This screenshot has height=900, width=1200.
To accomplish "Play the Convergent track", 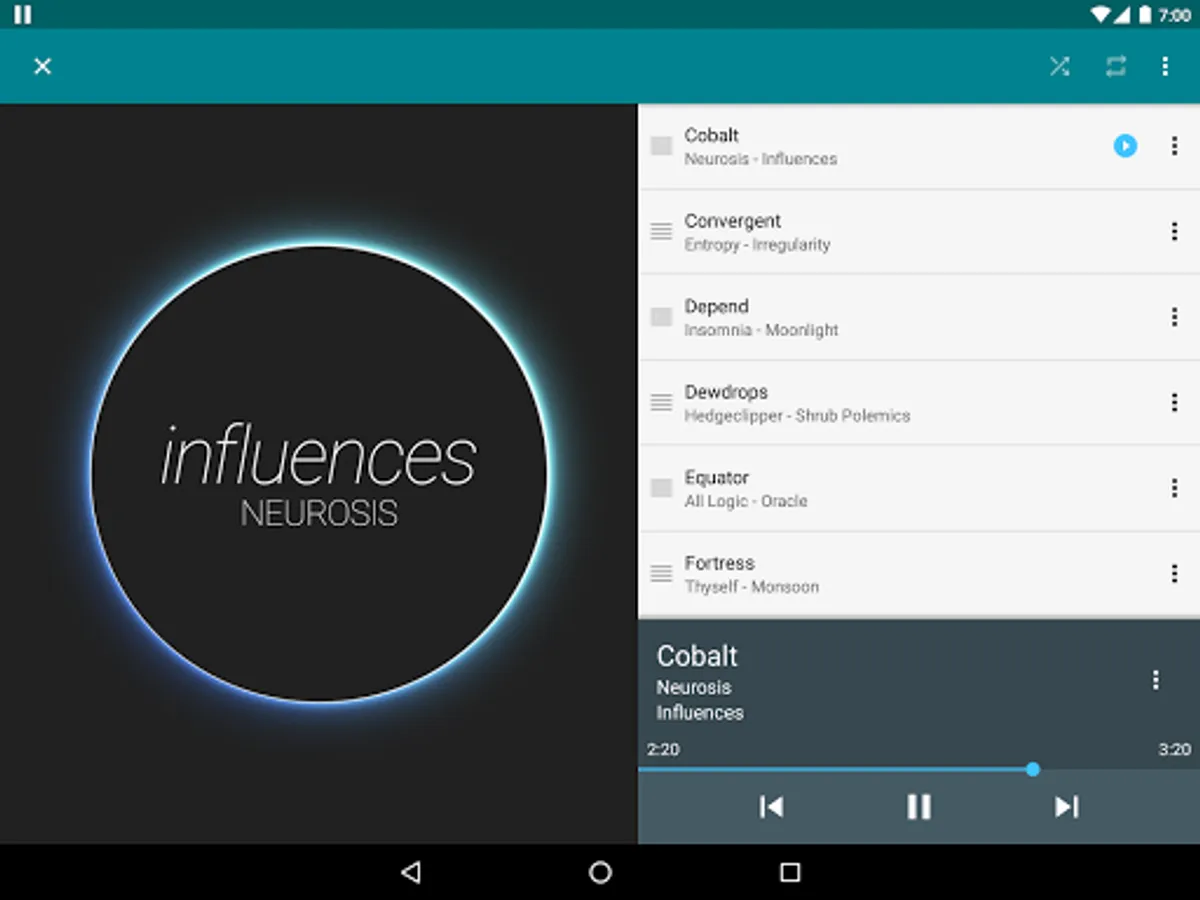I will [x=919, y=231].
